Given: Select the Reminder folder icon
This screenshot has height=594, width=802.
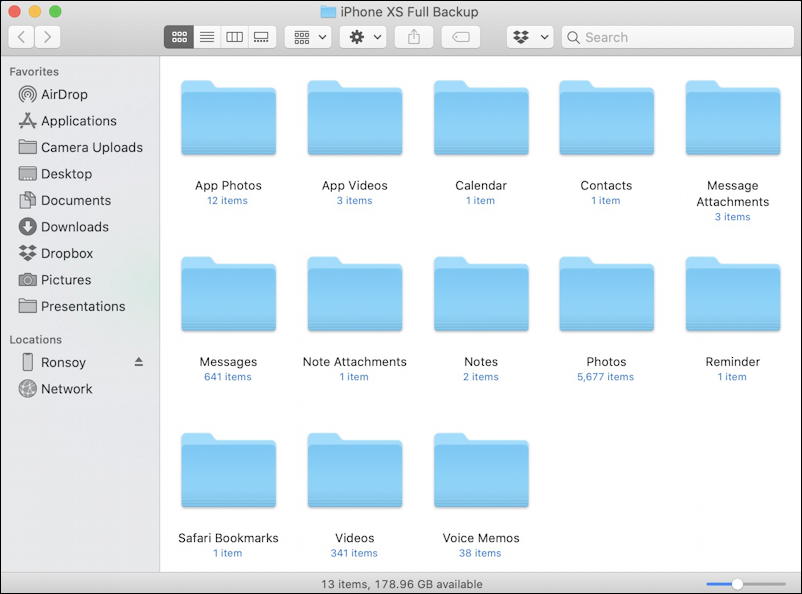Looking at the screenshot, I should pyautogui.click(x=733, y=294).
